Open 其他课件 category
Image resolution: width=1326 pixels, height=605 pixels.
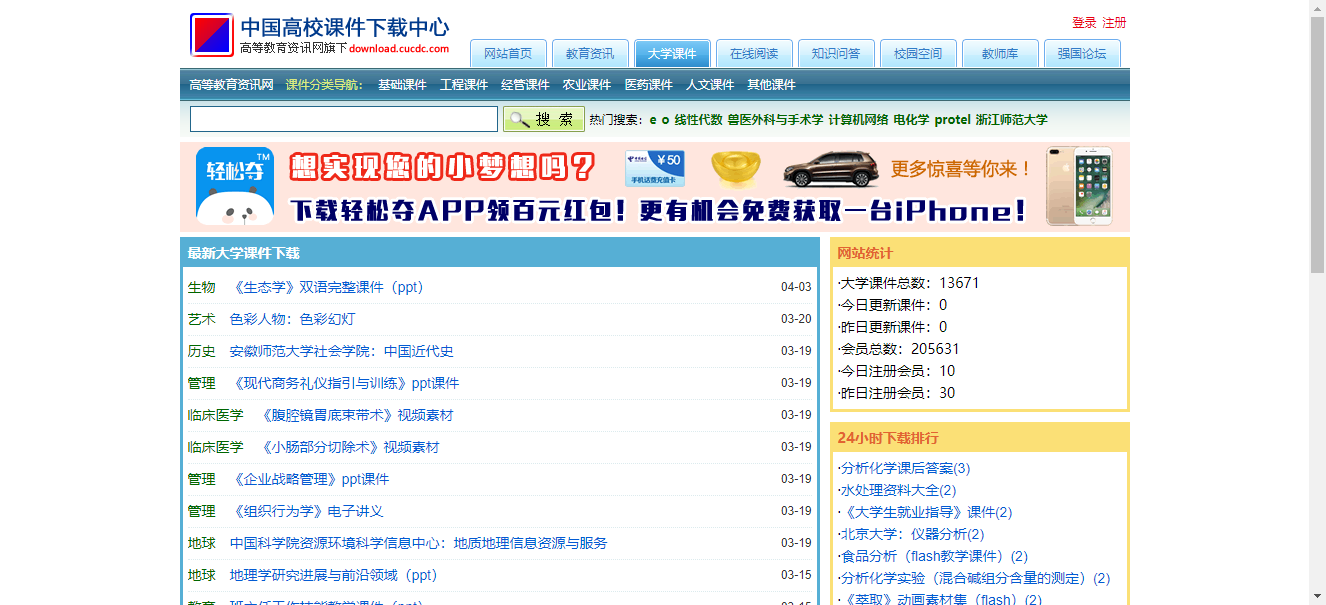(x=772, y=85)
